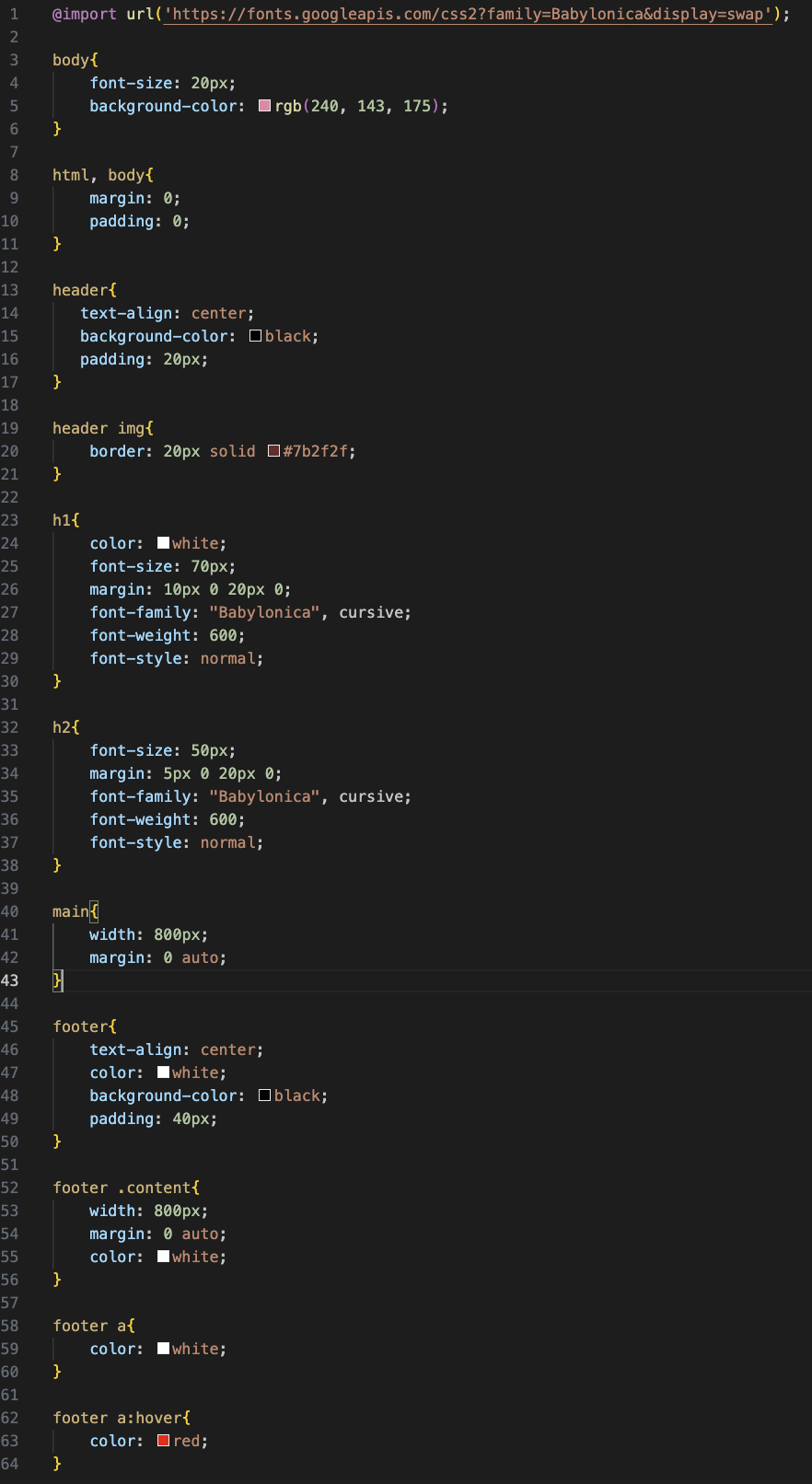Open the red swatch in footer a:hover
The width and height of the screenshot is (812, 1484).
pyautogui.click(x=163, y=1441)
